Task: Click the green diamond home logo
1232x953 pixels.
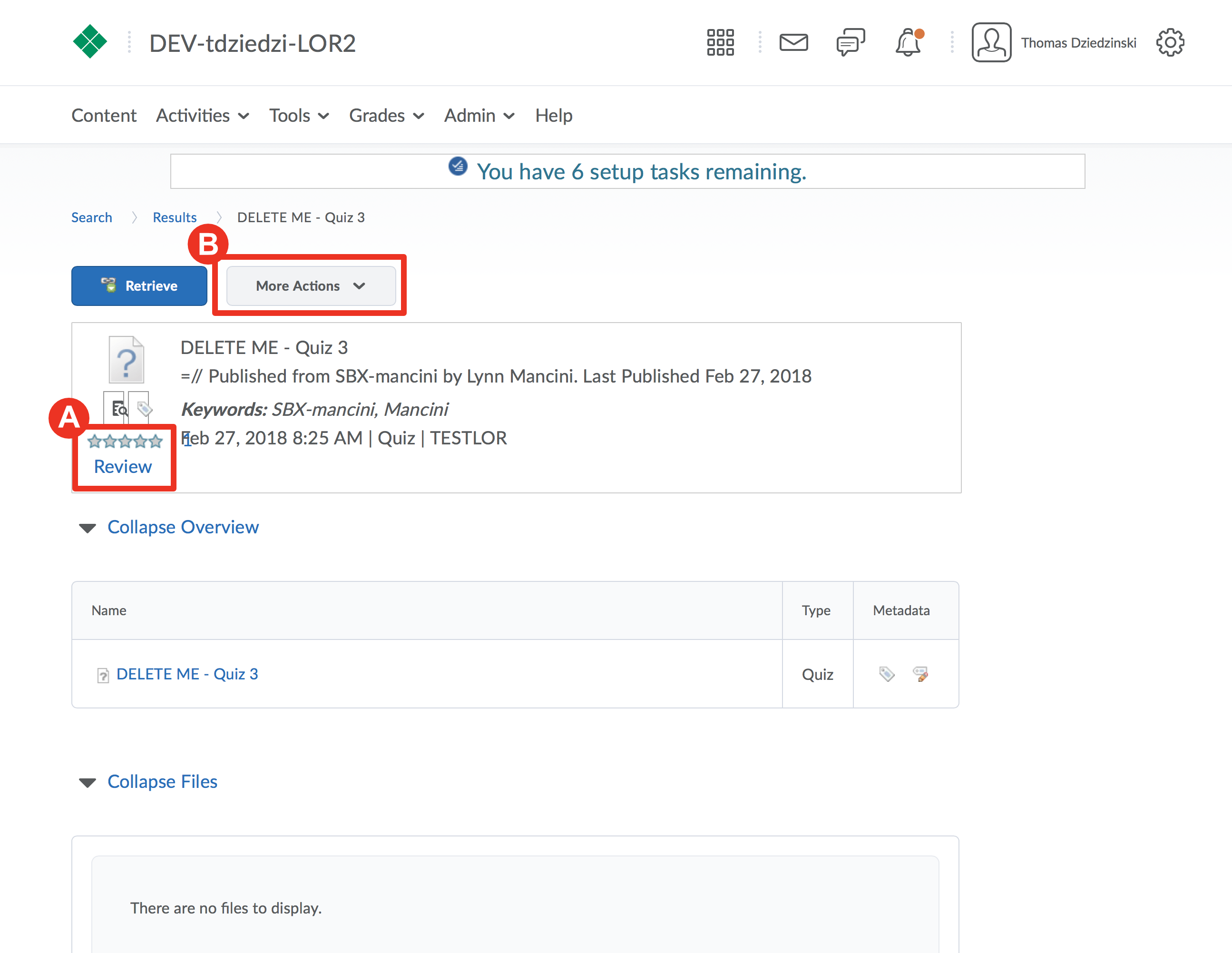Action: tap(90, 42)
